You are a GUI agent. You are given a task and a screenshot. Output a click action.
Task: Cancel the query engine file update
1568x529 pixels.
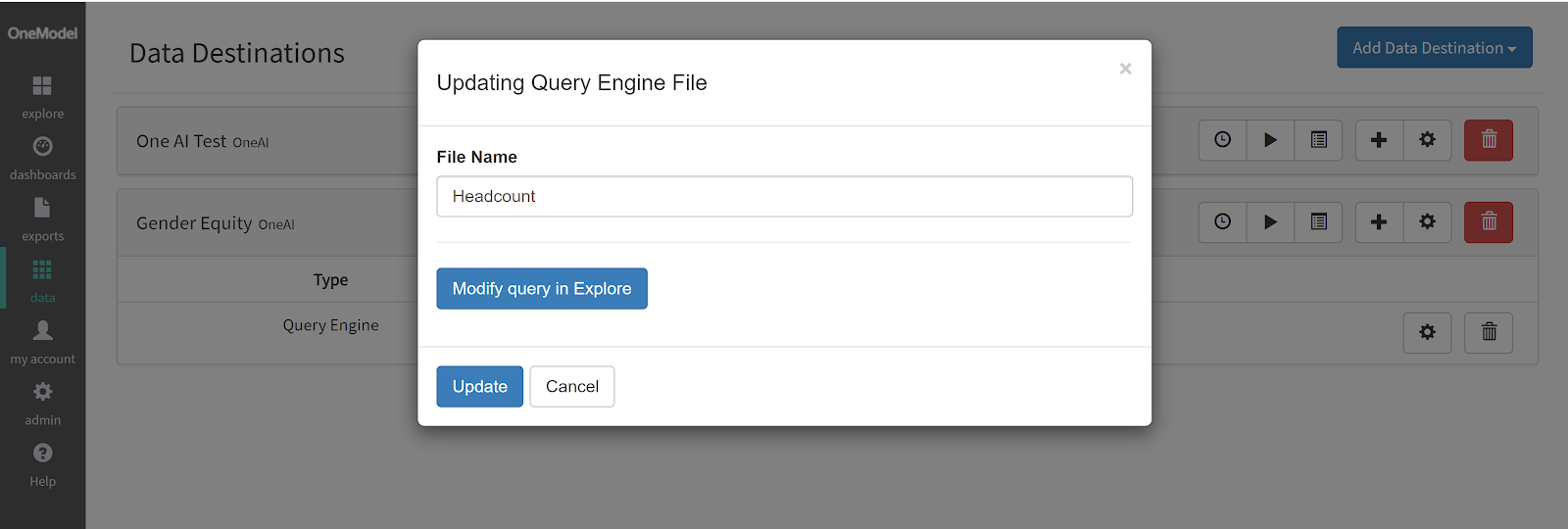pyautogui.click(x=571, y=387)
